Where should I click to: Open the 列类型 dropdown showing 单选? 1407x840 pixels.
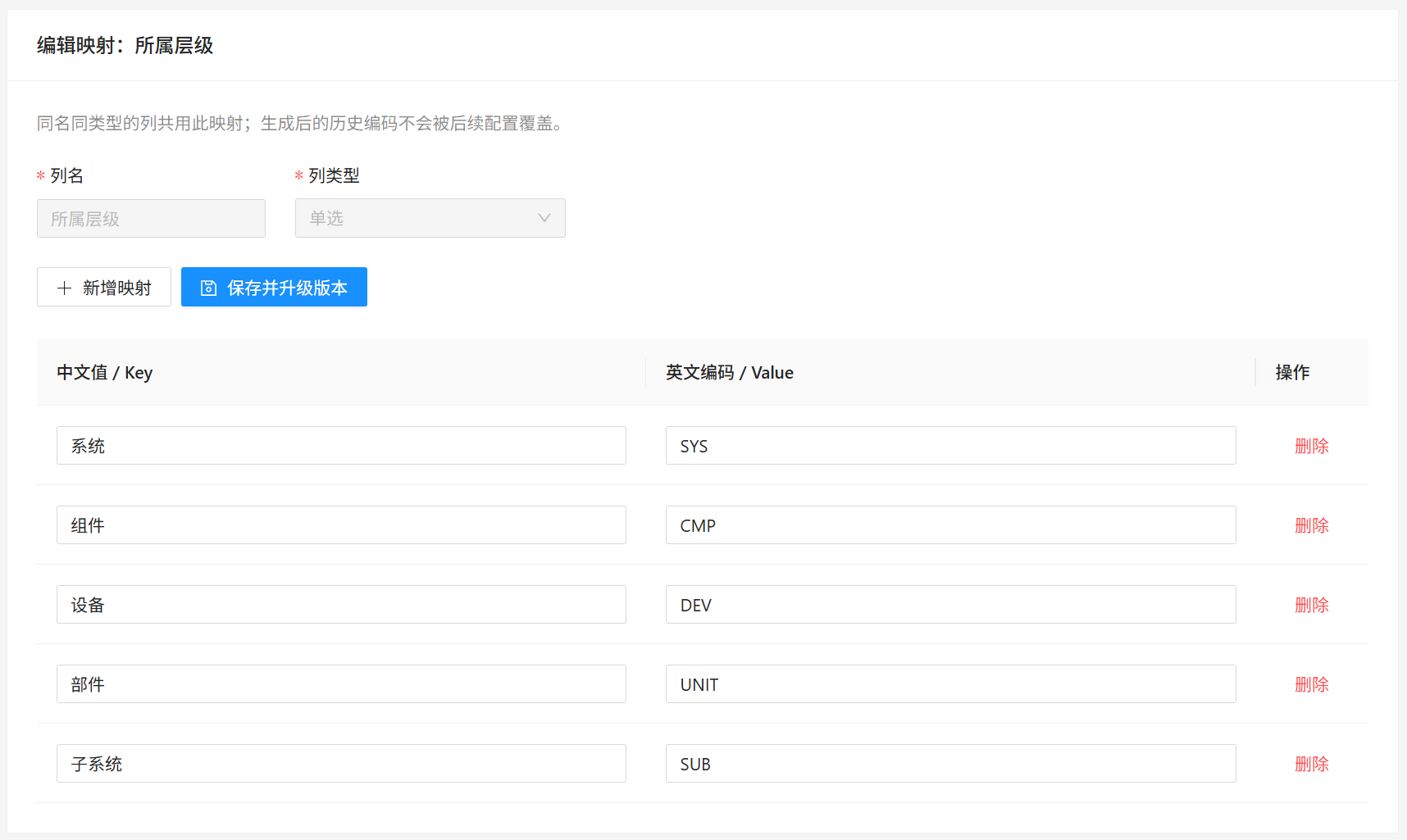pyautogui.click(x=430, y=218)
